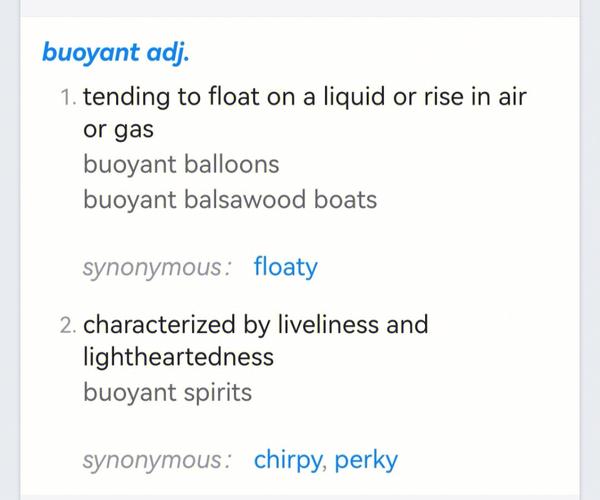This screenshot has height=500, width=600.
Task: Click the word 'balsawood' in the example
Action: (x=245, y=200)
